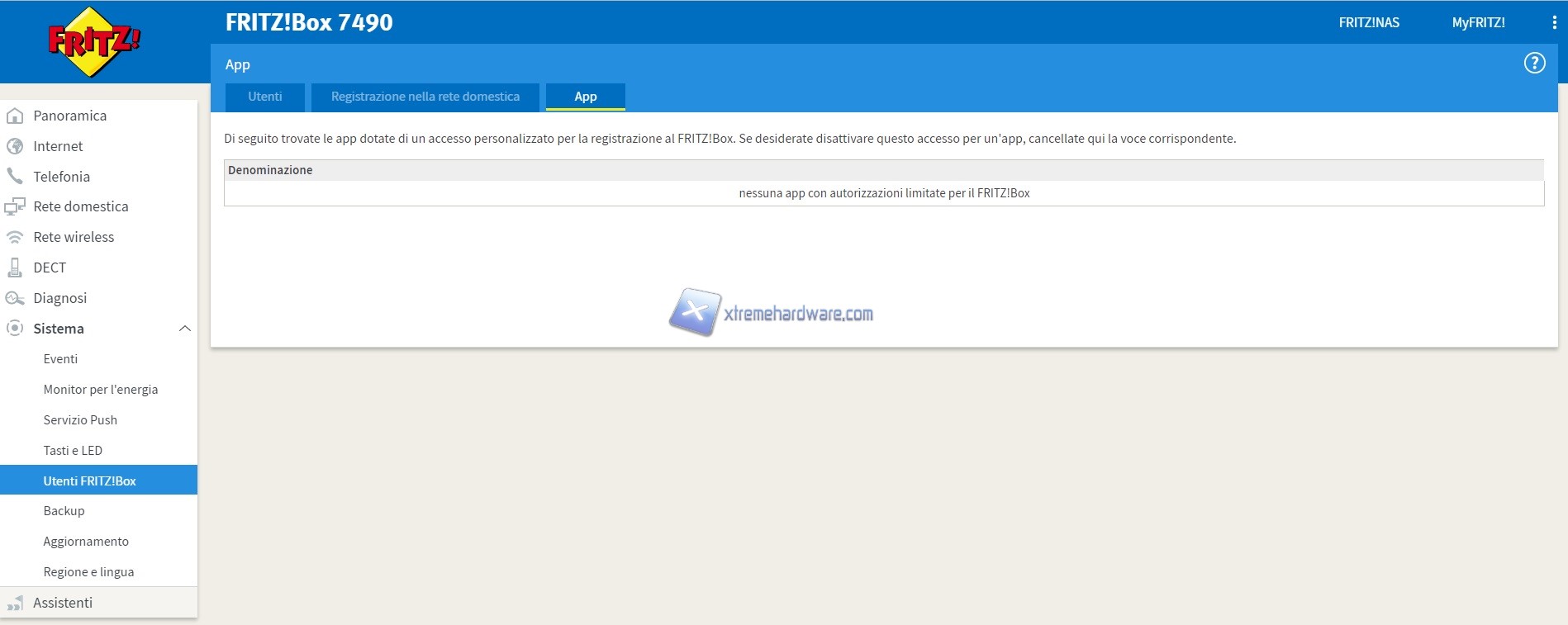Click the Rete wireless Wi-Fi icon

pyautogui.click(x=15, y=237)
